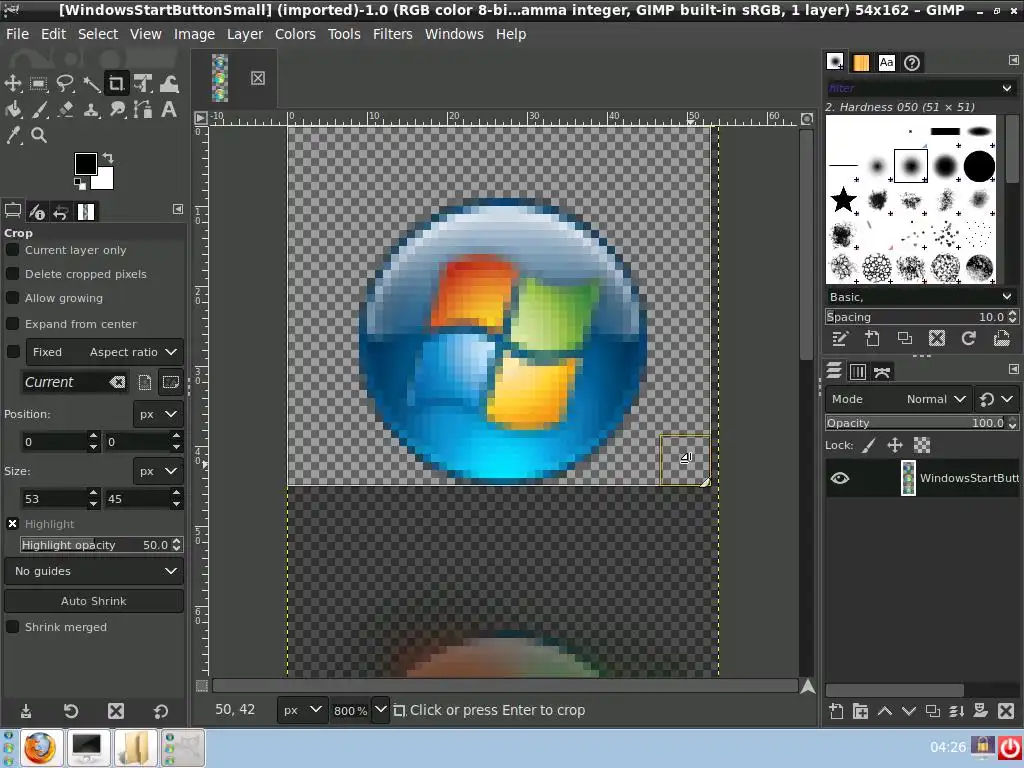Open the Colors menu
This screenshot has height=768, width=1024.
click(x=295, y=34)
